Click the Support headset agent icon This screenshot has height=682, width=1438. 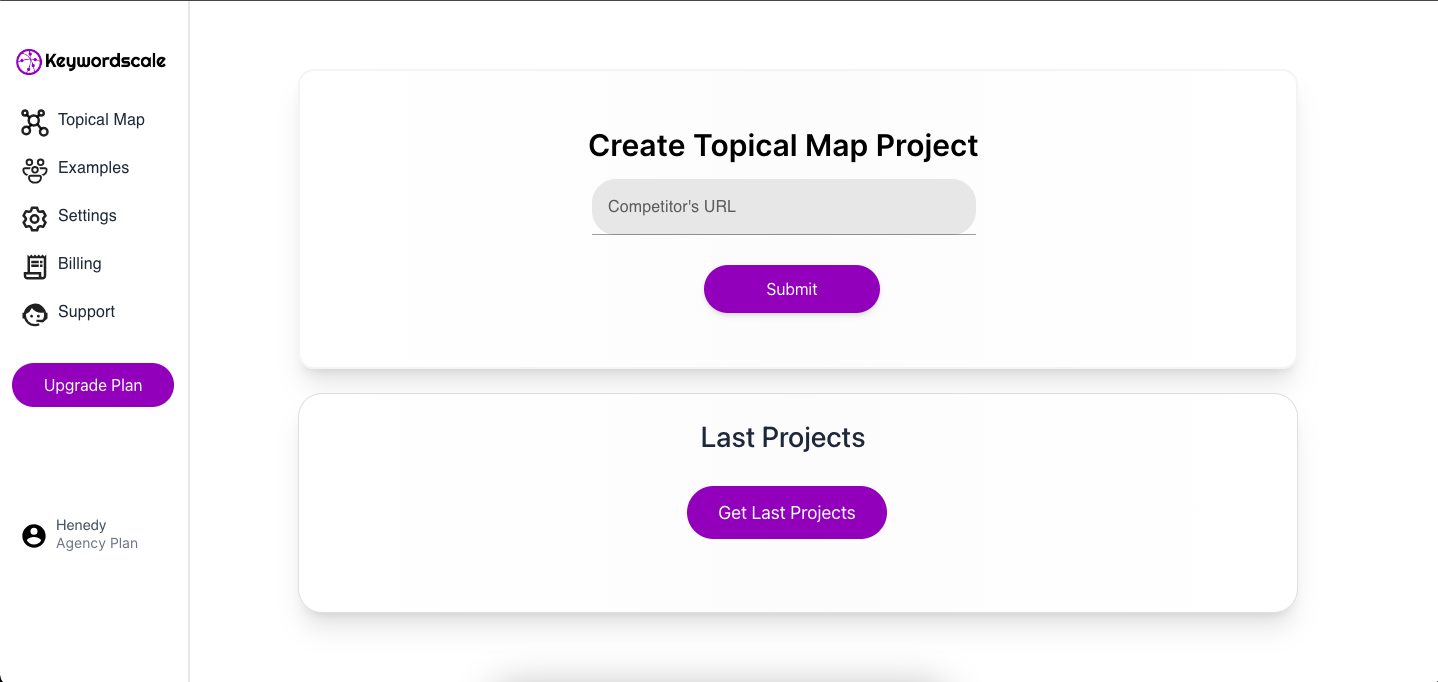[34, 315]
